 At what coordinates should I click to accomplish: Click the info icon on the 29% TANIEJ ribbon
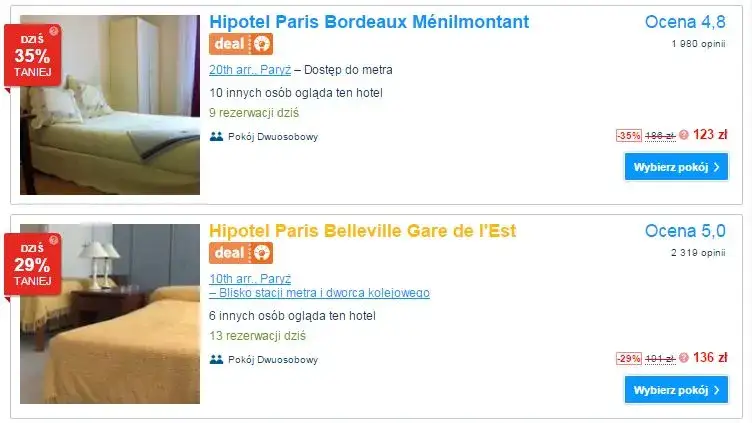pyautogui.click(x=54, y=240)
